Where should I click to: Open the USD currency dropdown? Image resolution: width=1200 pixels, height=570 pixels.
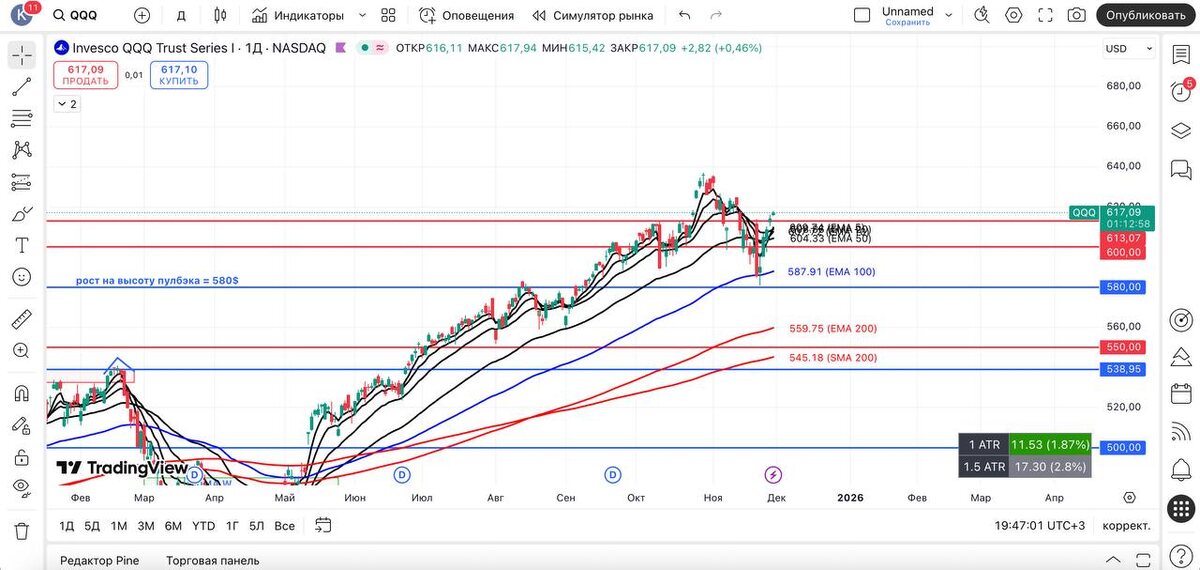[1127, 48]
